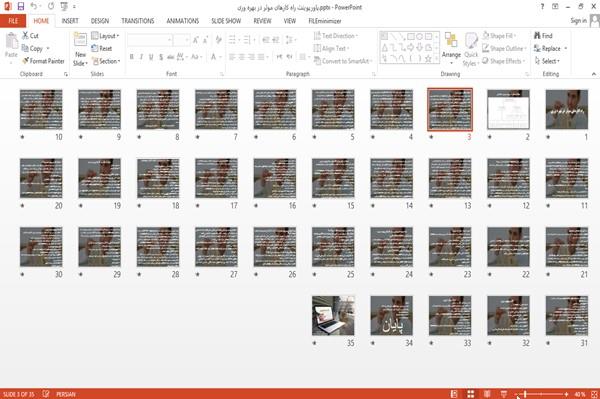
Task: Click the Undo arrow icon
Action: tap(34, 7)
